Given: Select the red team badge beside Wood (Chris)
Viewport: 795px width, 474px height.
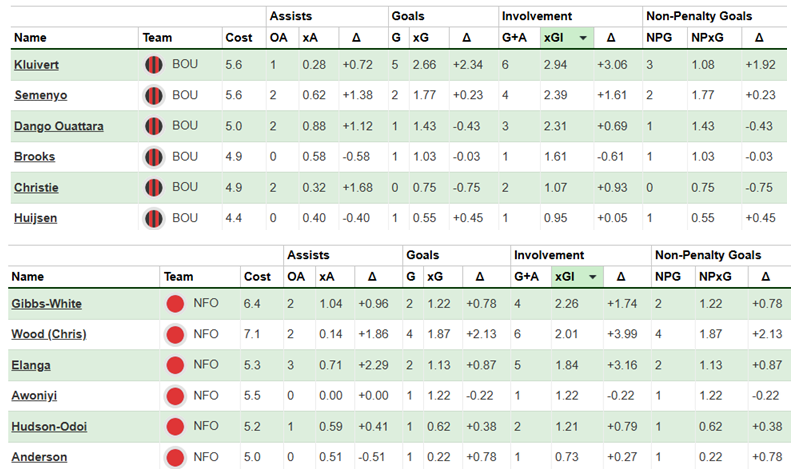Looking at the screenshot, I should [175, 334].
